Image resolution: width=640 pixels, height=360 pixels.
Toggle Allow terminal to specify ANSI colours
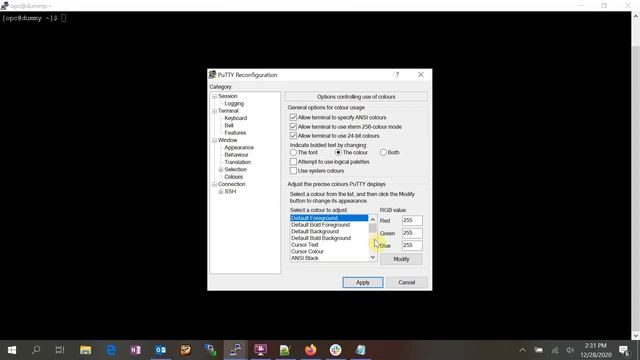(293, 117)
